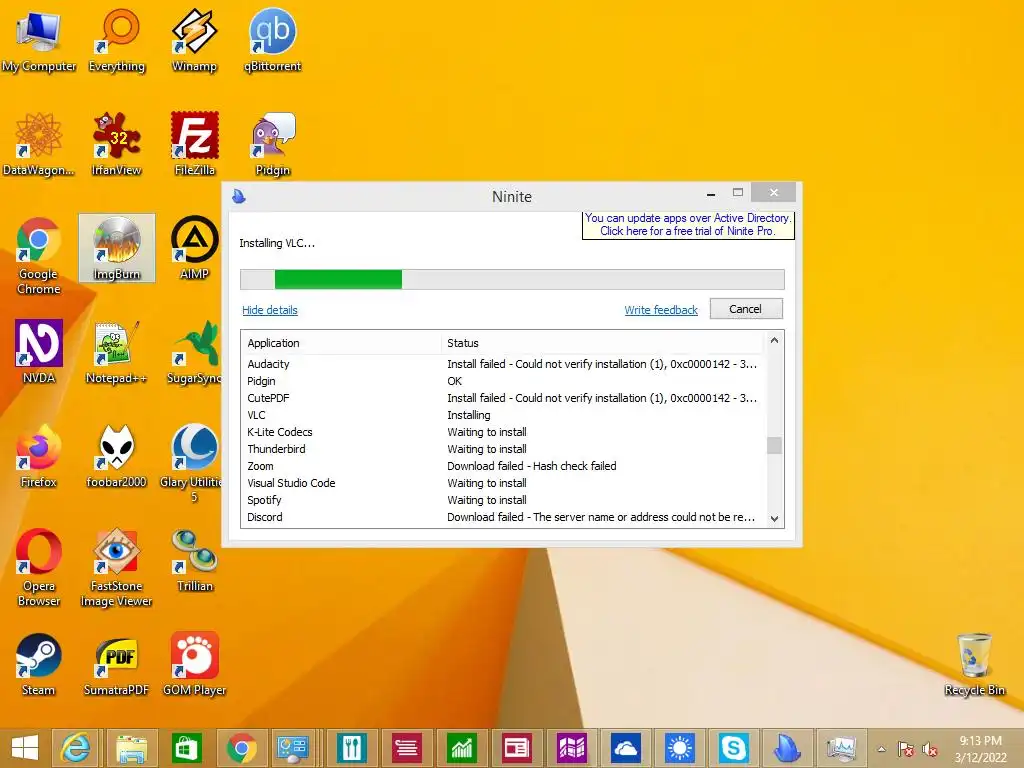1024x768 pixels.
Task: Select the Firefox desktop shortcut
Action: pos(39,456)
